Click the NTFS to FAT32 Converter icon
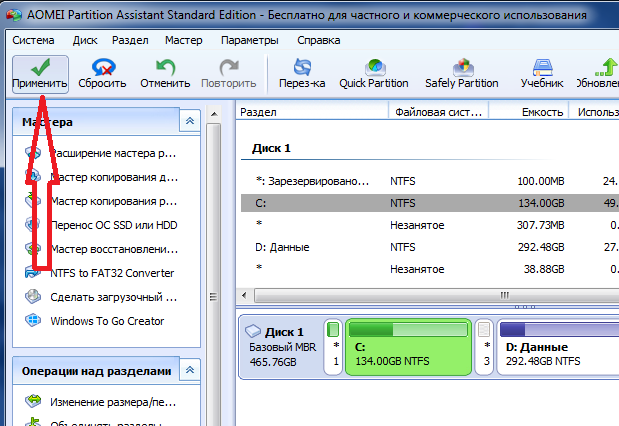Viewport: 619px width, 426px height. pos(32,273)
